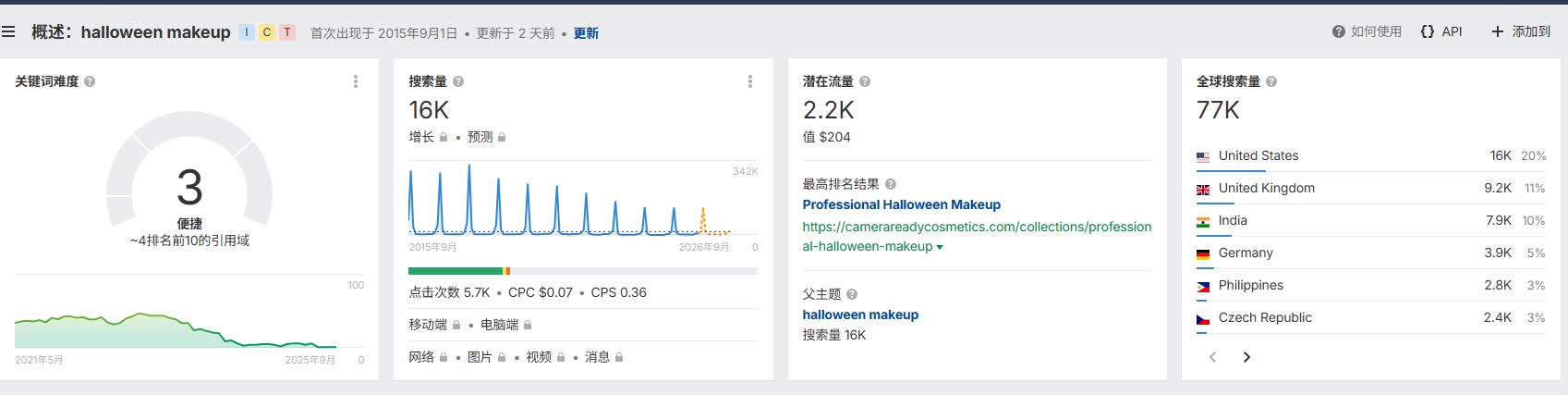Open the API menu item
The height and width of the screenshot is (395, 1568).
point(1441,31)
